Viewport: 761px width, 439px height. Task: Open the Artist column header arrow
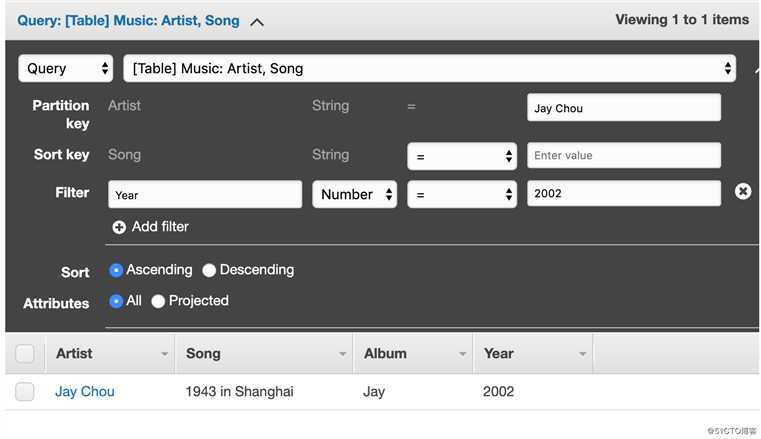pyautogui.click(x=165, y=354)
